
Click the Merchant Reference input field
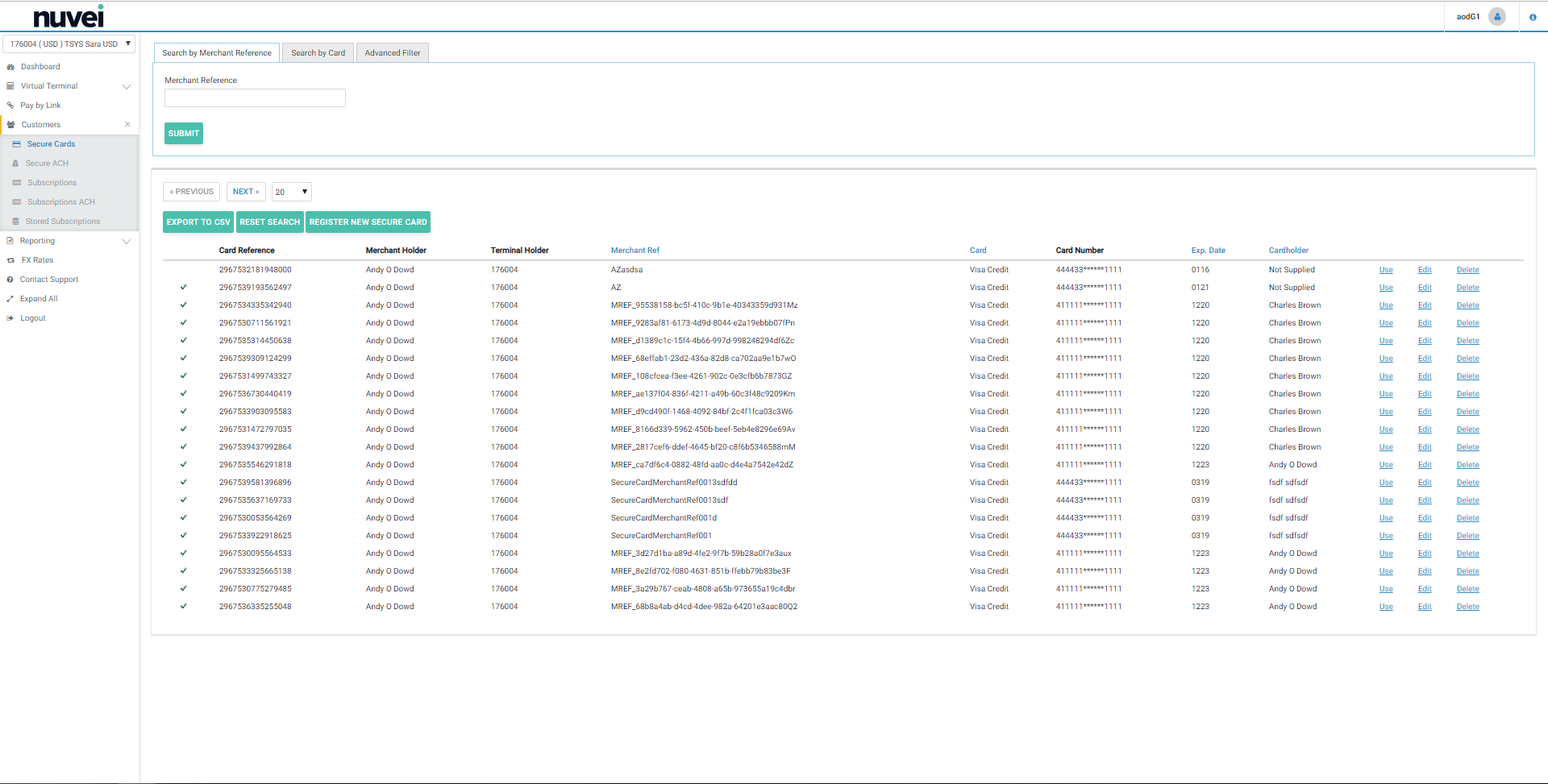click(255, 98)
